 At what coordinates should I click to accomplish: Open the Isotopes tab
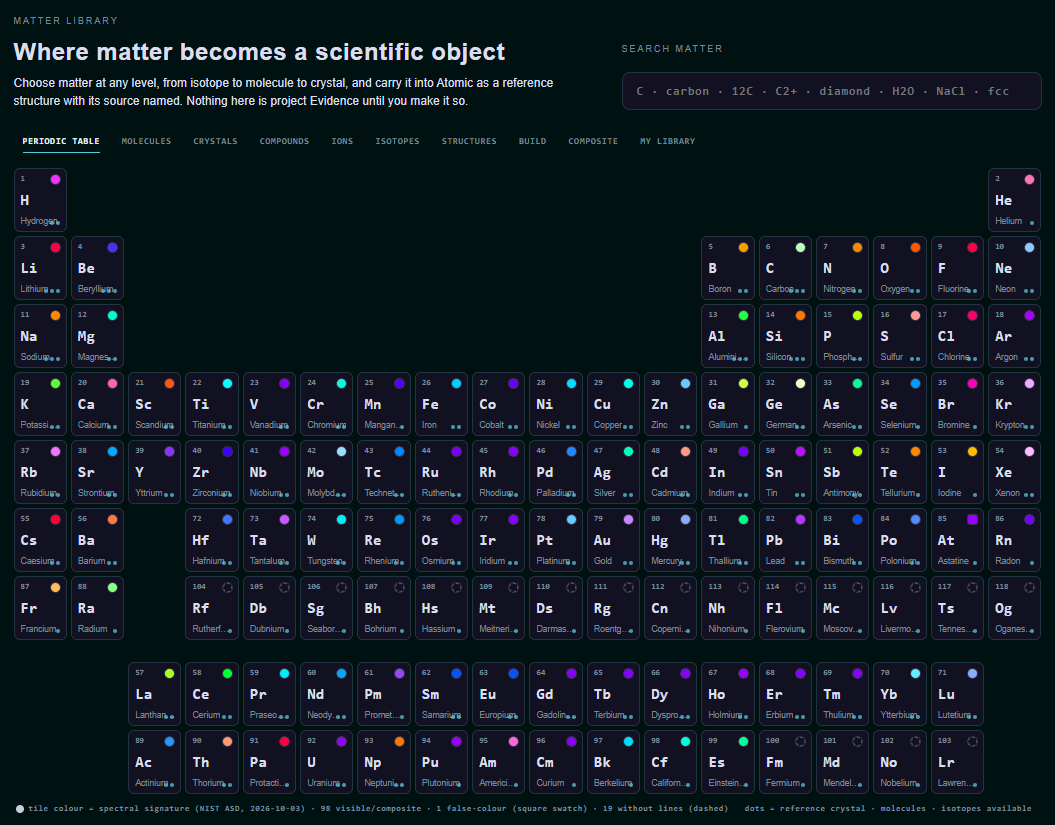point(397,141)
